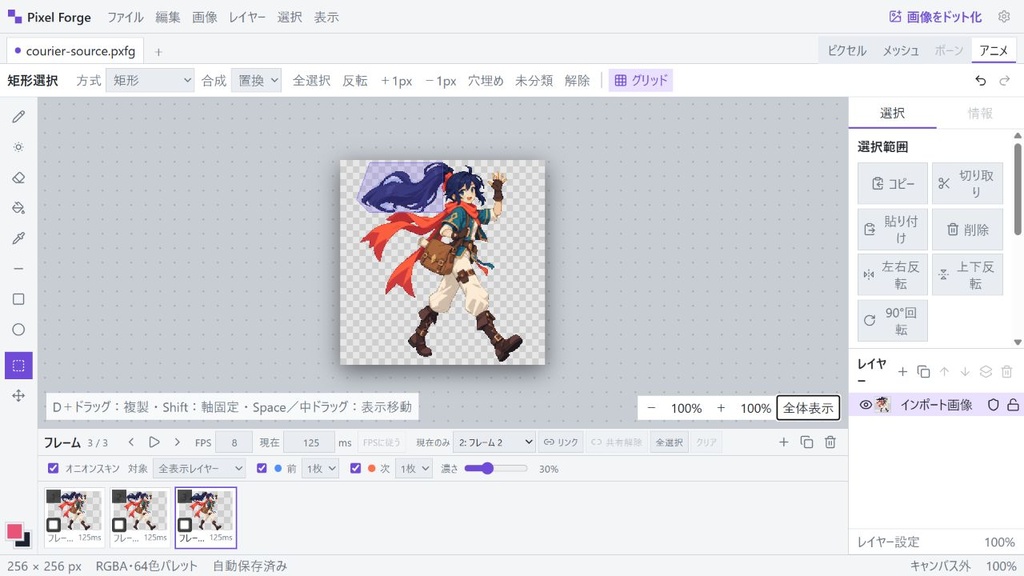Viewport: 1024px width, 576px height.
Task: Click the 左右反転 button
Action: click(892, 275)
